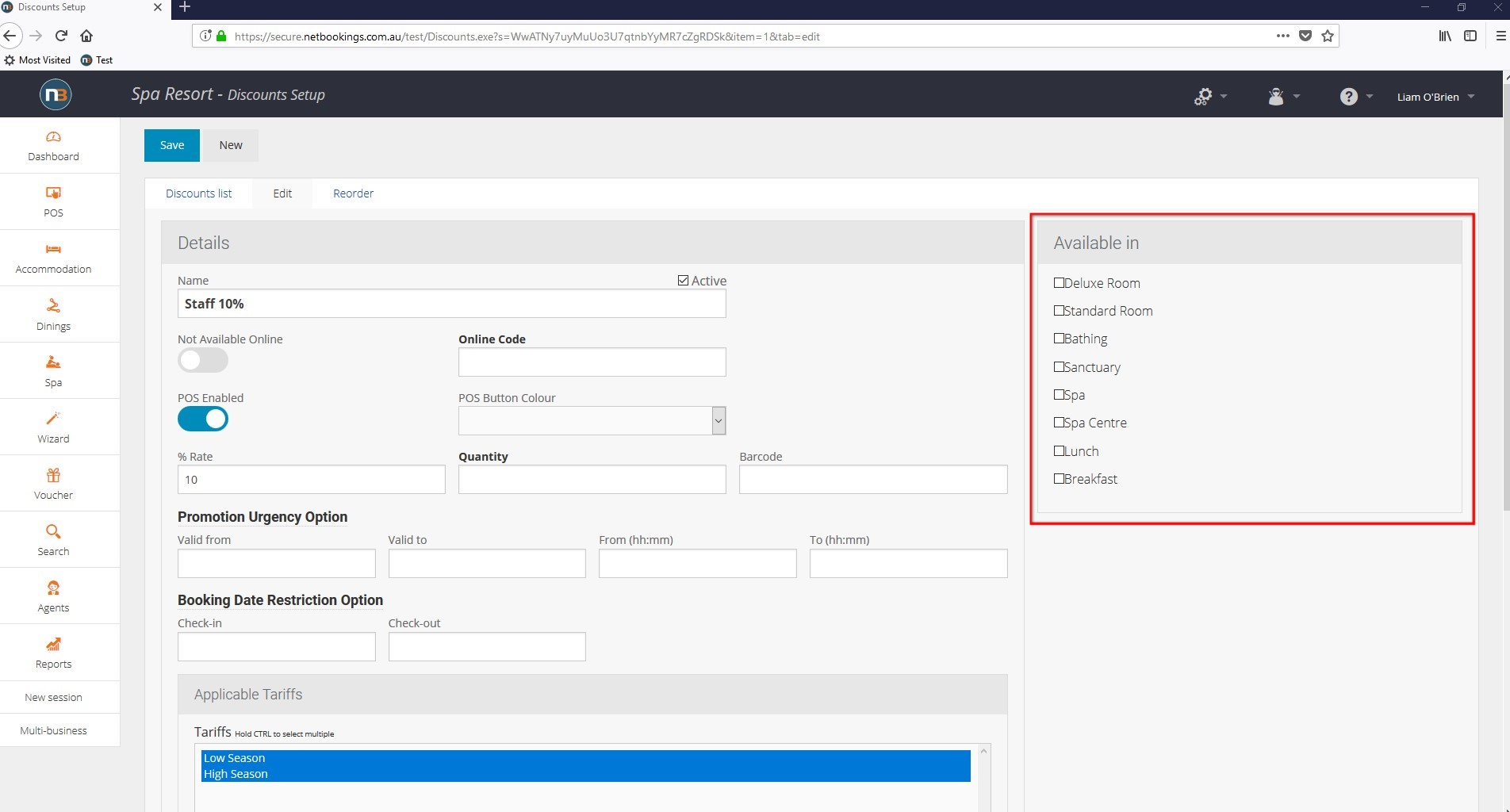
Task: Expand the help menu dropdown arrow
Action: (1370, 97)
